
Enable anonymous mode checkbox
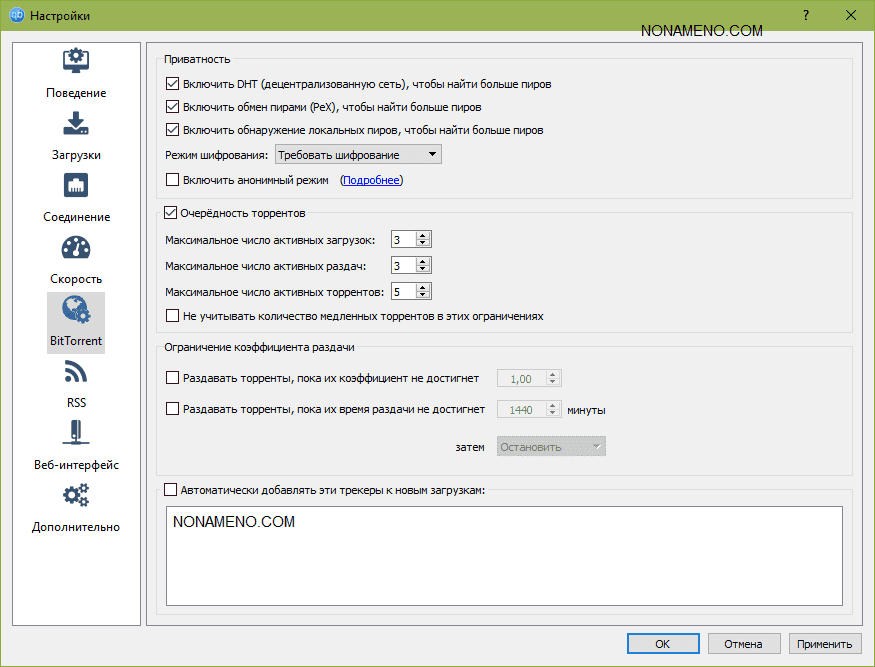(172, 181)
